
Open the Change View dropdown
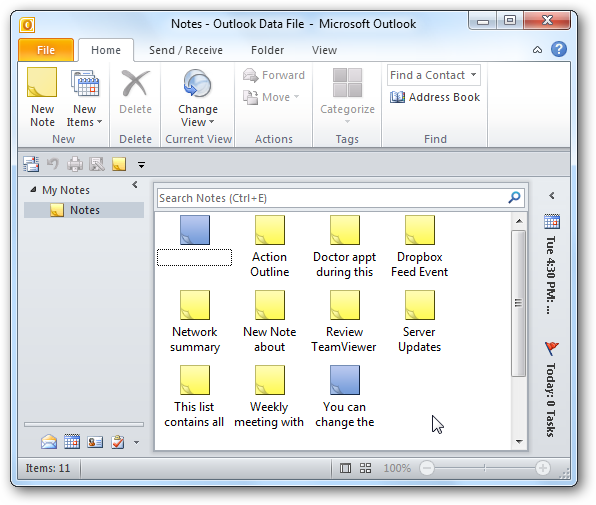click(x=198, y=98)
